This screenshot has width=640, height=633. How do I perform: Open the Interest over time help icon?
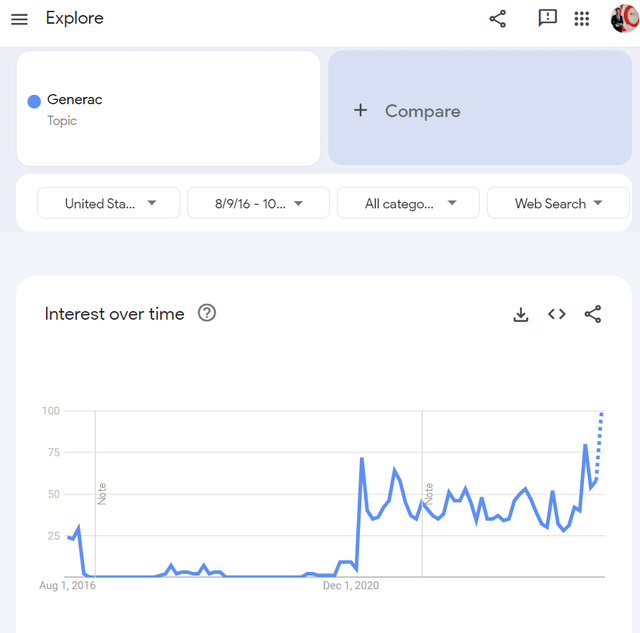207,313
